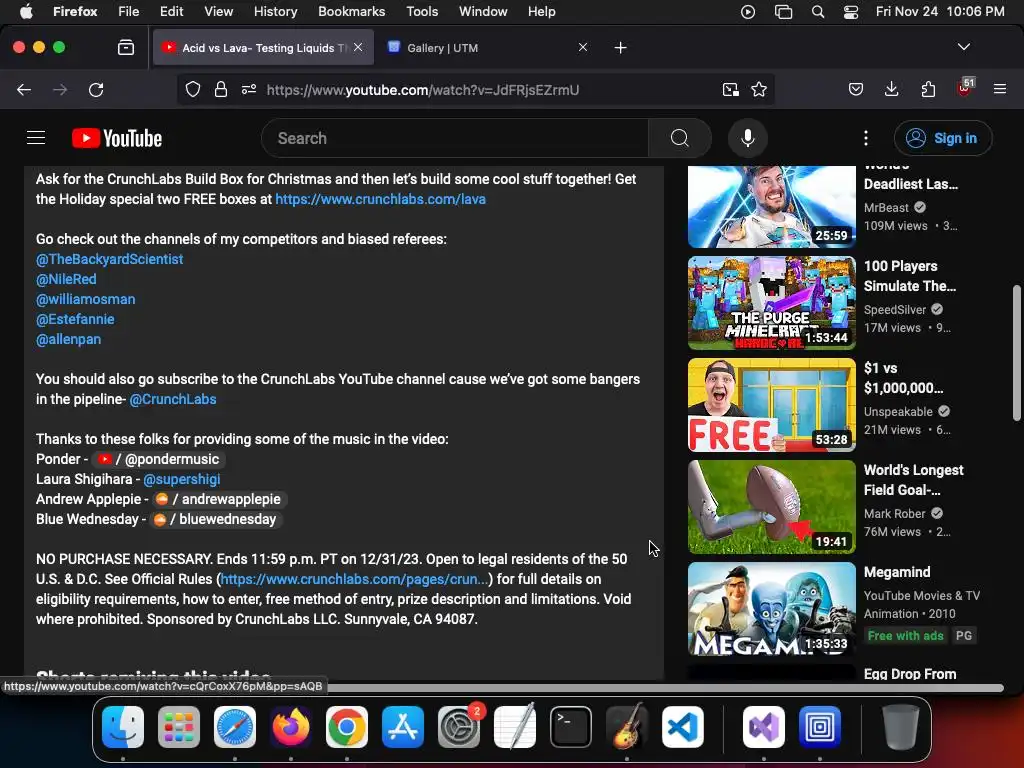This screenshot has height=768, width=1024.
Task: Reload the current page
Action: coord(96,89)
